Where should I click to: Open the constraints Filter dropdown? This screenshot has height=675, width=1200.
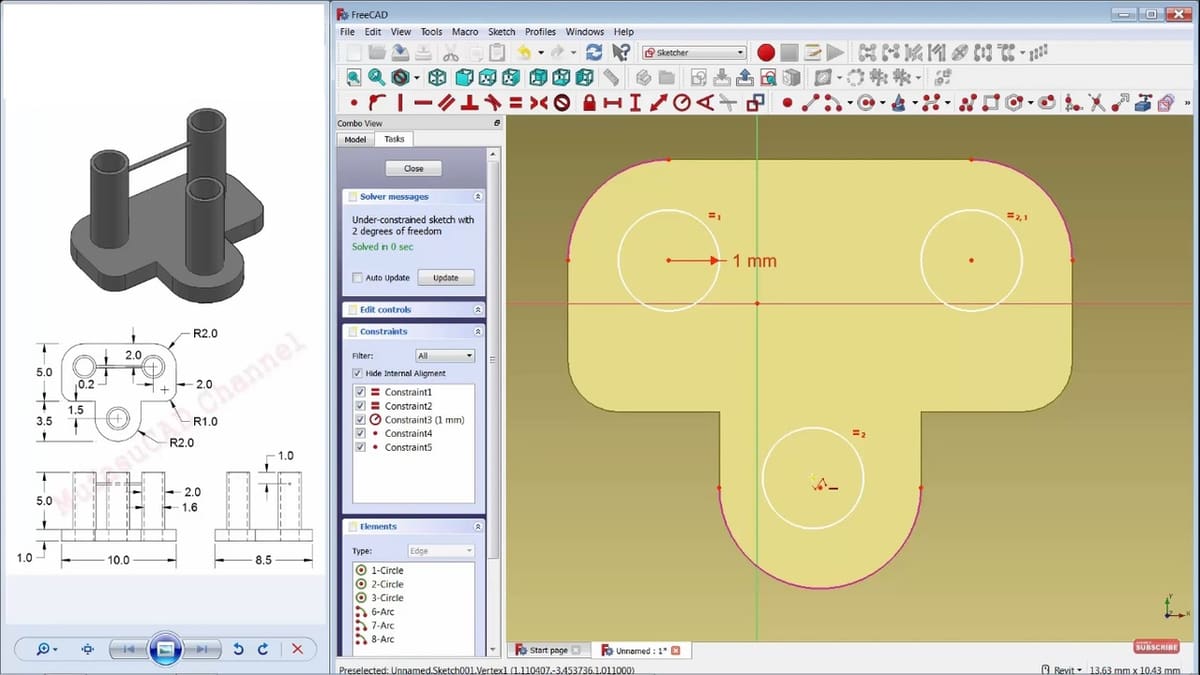pyautogui.click(x=445, y=355)
